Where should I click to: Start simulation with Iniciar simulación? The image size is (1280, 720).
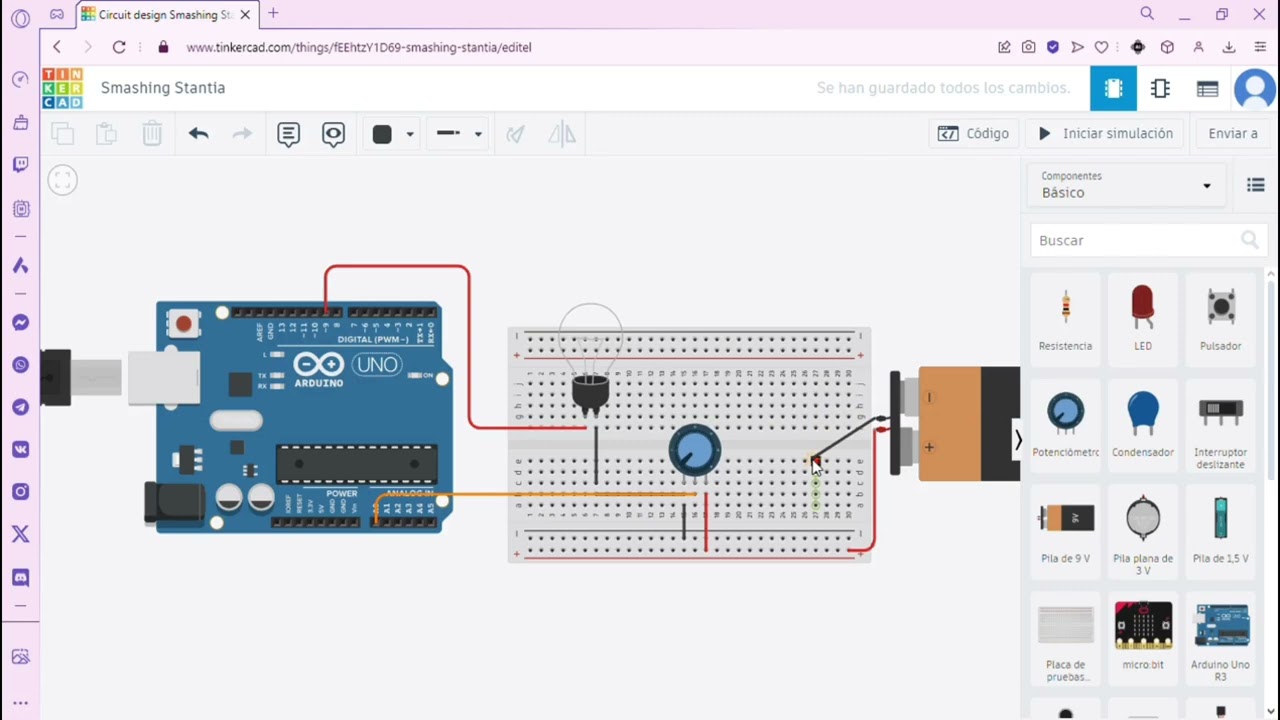[1105, 133]
